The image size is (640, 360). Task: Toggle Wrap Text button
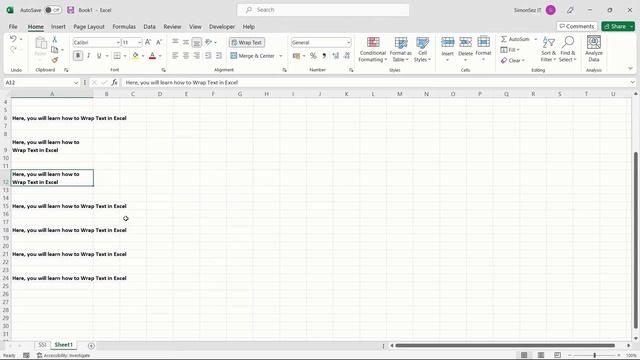[x=247, y=42]
